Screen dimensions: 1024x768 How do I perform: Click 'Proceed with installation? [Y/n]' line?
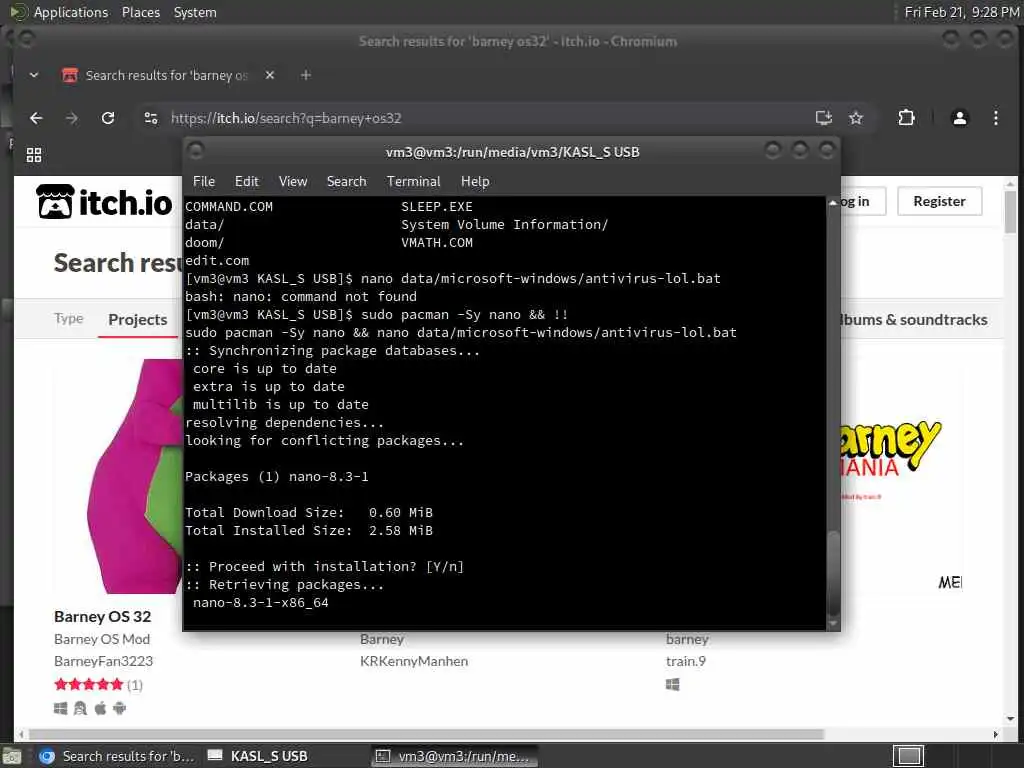[325, 566]
